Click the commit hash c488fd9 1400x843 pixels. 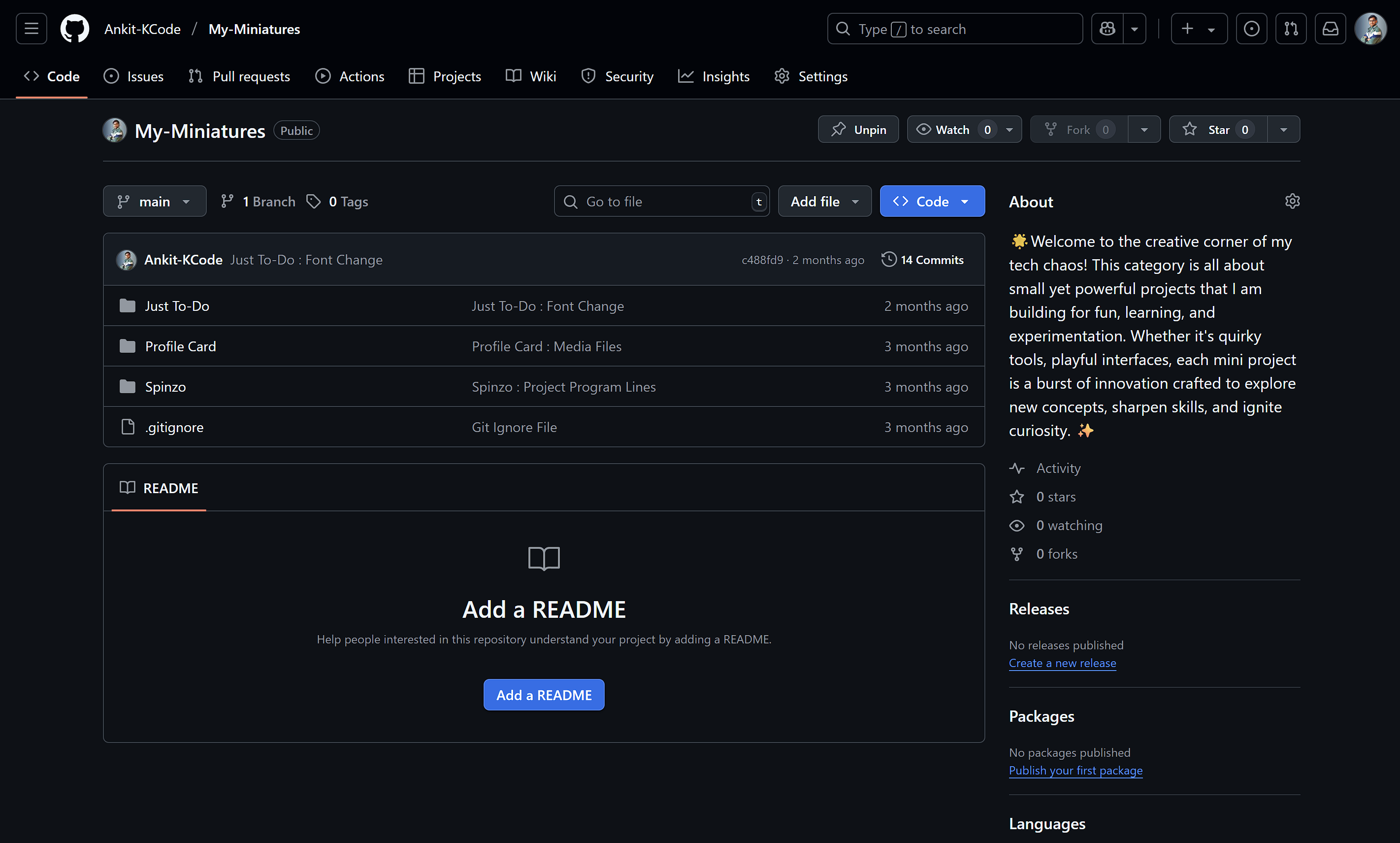tap(762, 260)
